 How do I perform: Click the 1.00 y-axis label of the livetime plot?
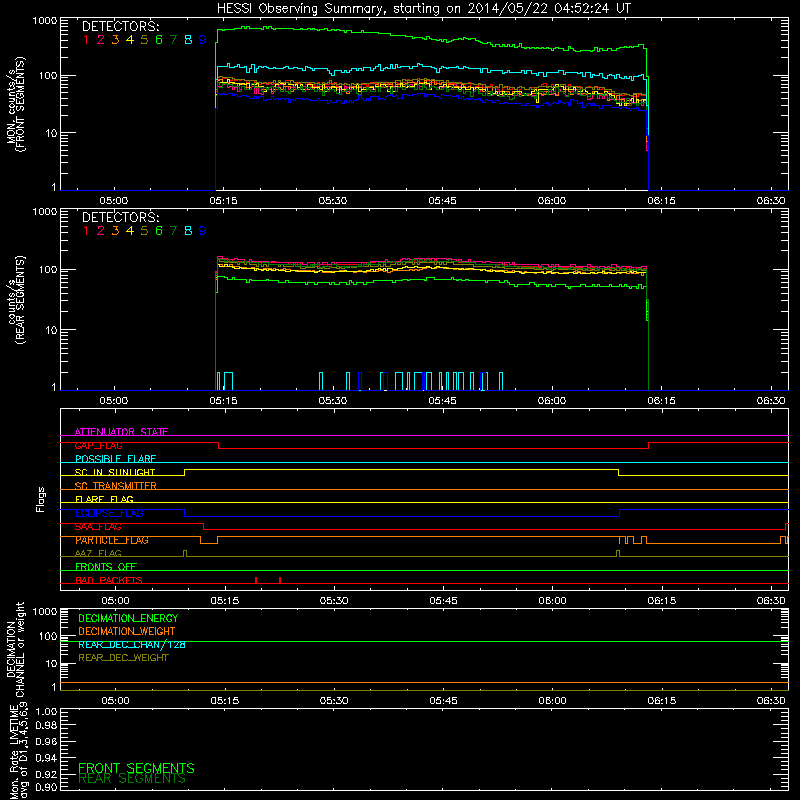click(47, 711)
